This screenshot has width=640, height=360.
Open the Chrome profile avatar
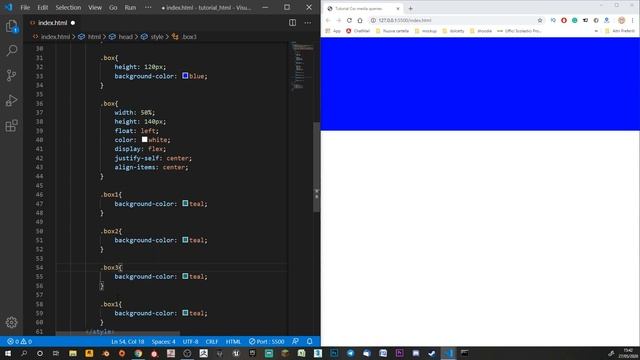(x=621, y=20)
